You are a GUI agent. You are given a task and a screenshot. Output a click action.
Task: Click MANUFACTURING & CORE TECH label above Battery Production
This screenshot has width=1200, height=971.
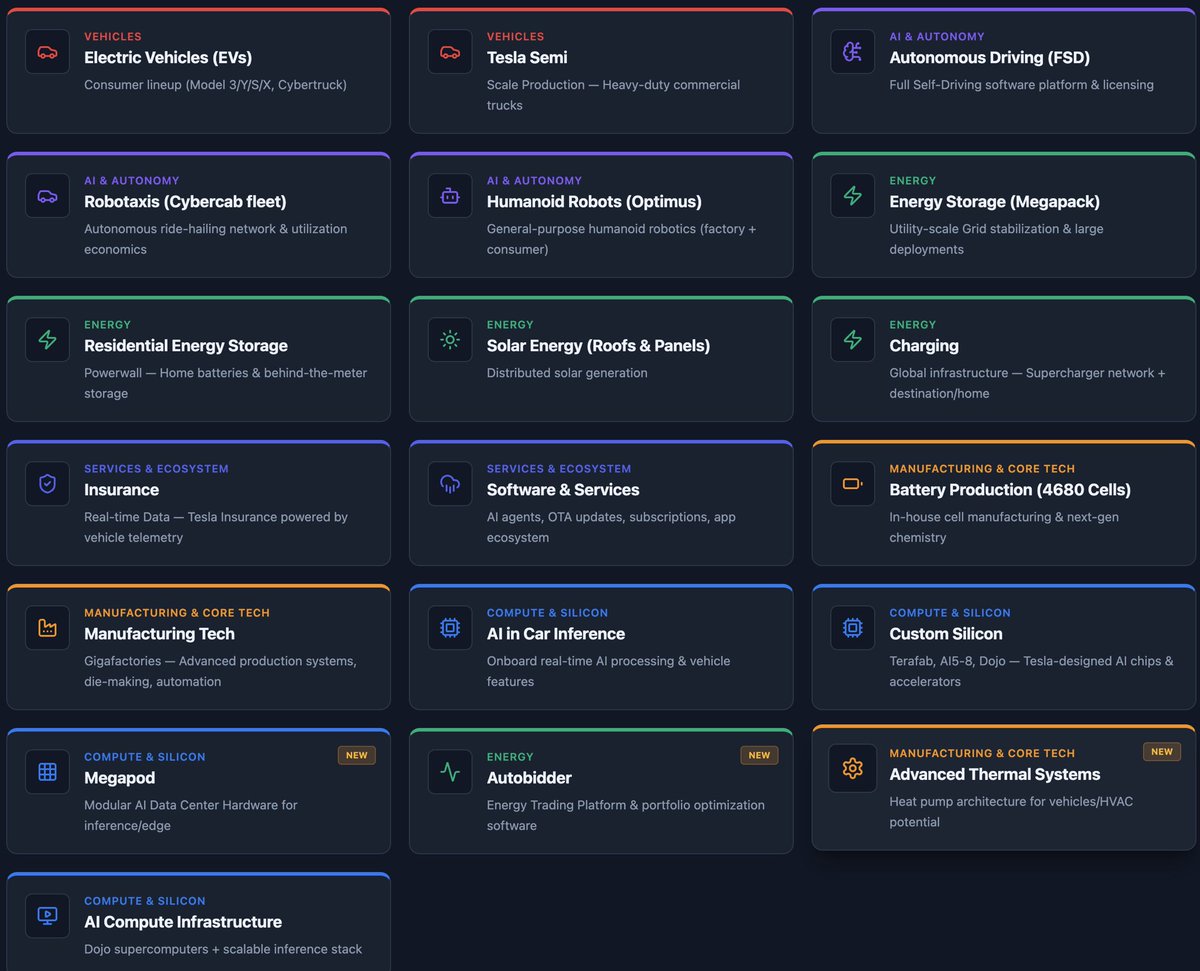[982, 468]
